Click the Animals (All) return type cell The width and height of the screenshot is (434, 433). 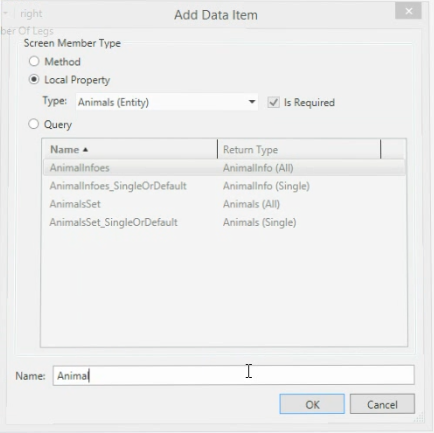(x=251, y=204)
